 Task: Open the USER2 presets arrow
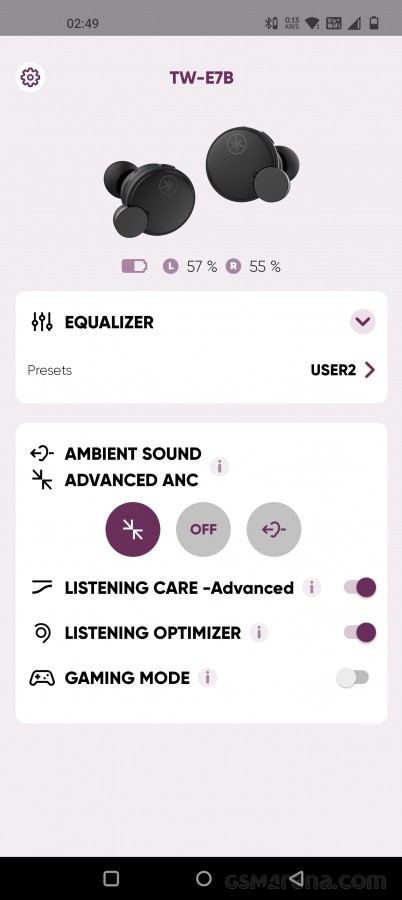tap(370, 370)
